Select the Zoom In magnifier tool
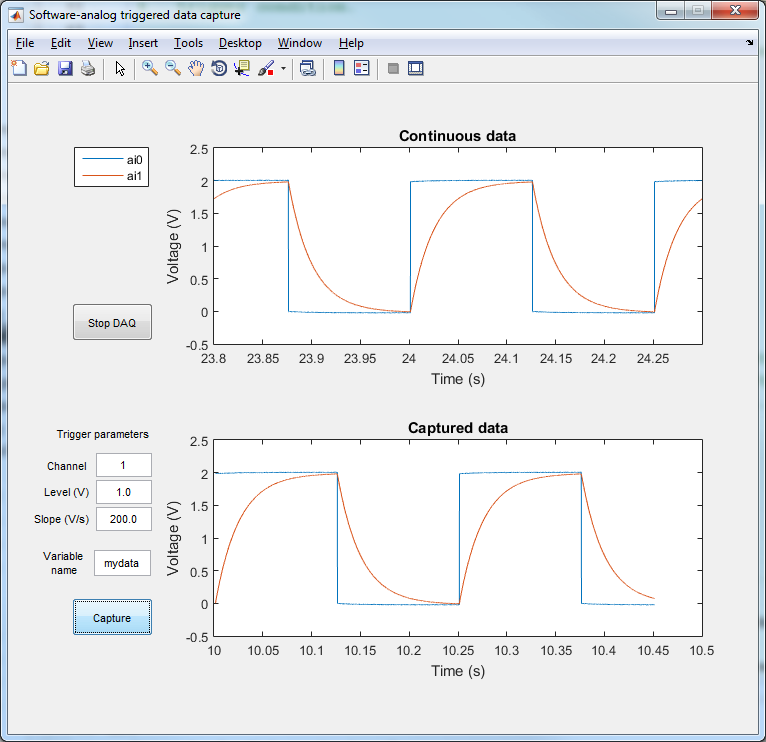 149,68
